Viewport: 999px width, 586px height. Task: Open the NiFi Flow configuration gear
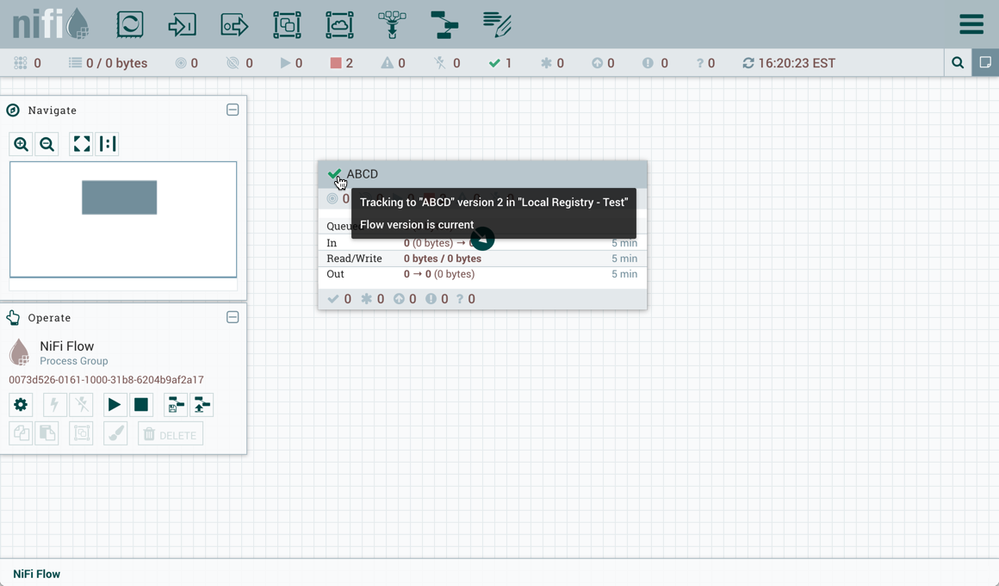tap(21, 405)
